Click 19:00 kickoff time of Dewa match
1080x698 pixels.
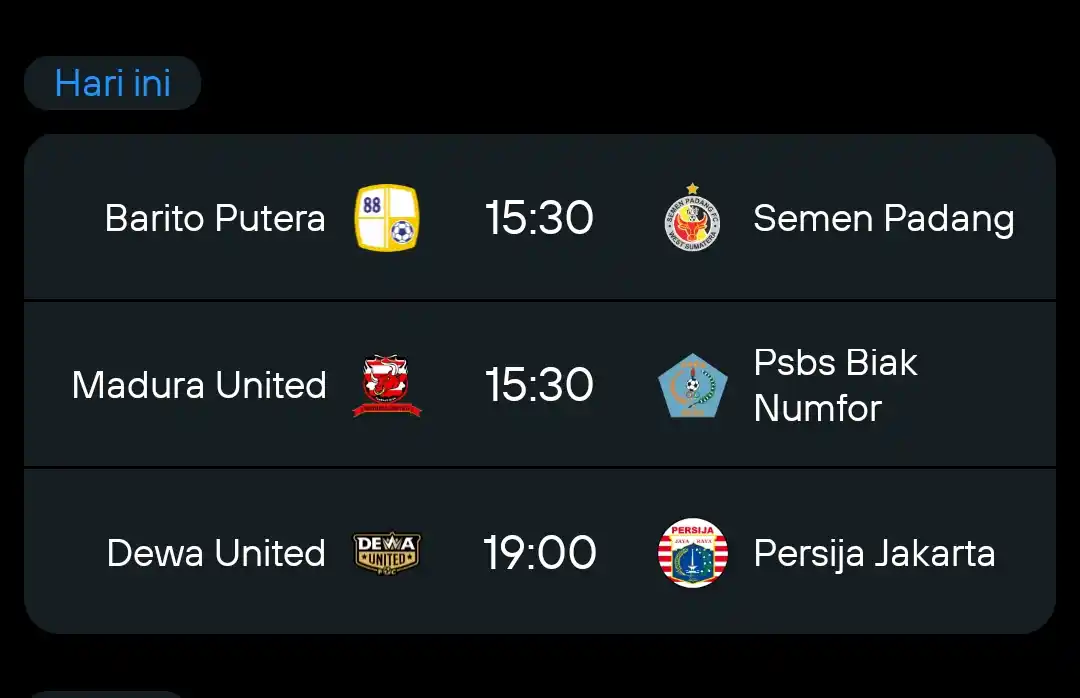coord(539,553)
